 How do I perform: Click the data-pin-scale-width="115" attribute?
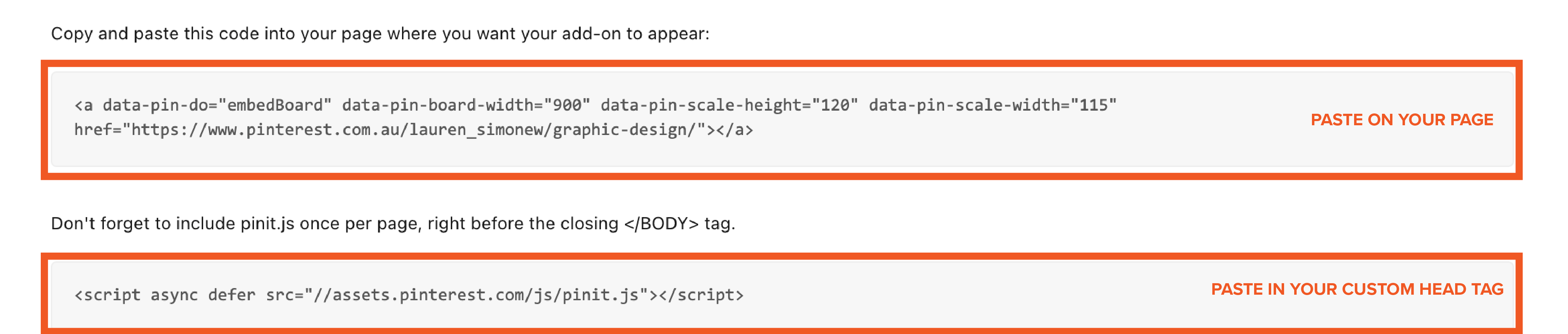[992, 105]
